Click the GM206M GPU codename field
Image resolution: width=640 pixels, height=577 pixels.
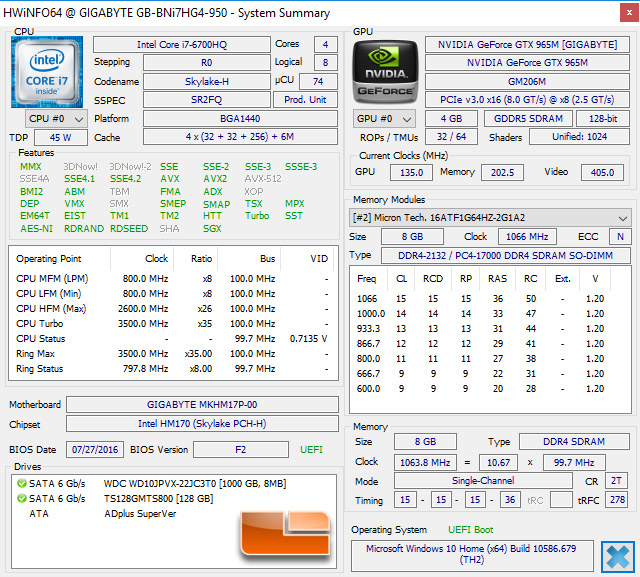(527, 81)
